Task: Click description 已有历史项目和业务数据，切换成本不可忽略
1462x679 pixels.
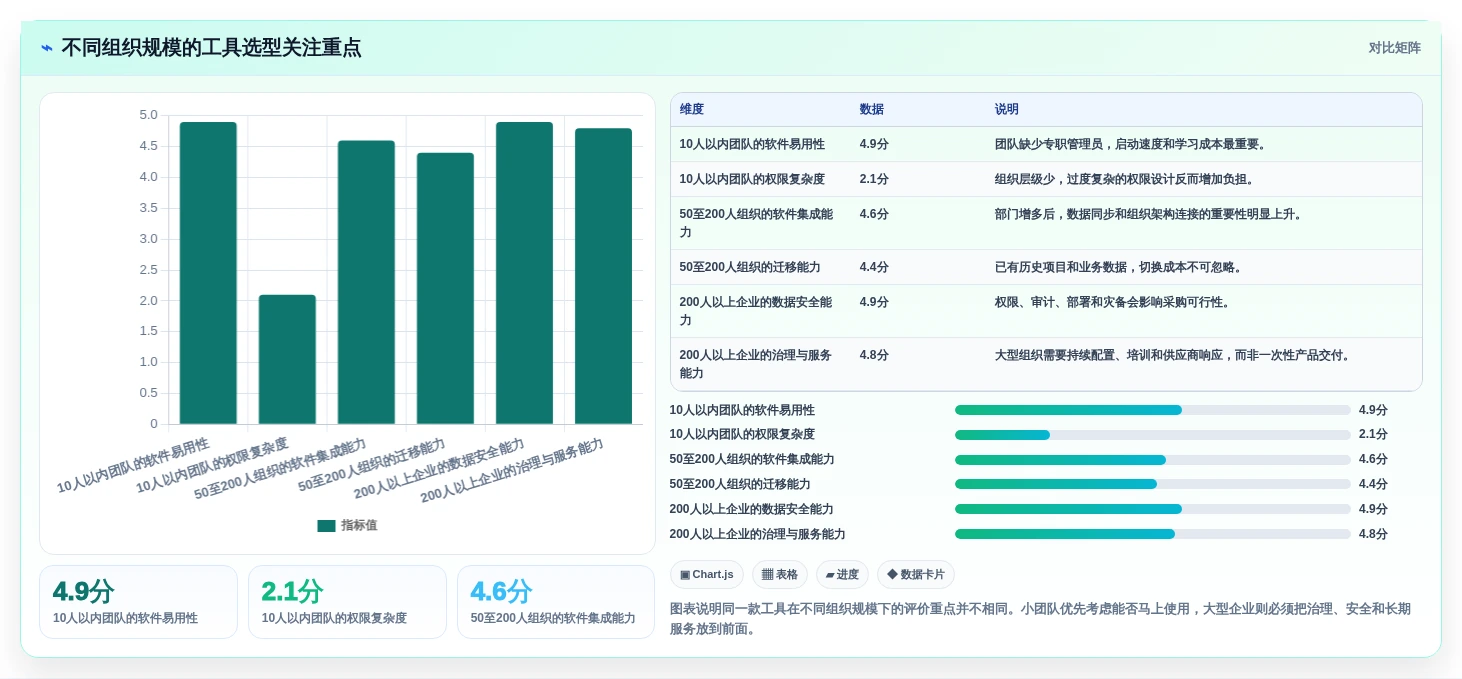Action: [1120, 267]
